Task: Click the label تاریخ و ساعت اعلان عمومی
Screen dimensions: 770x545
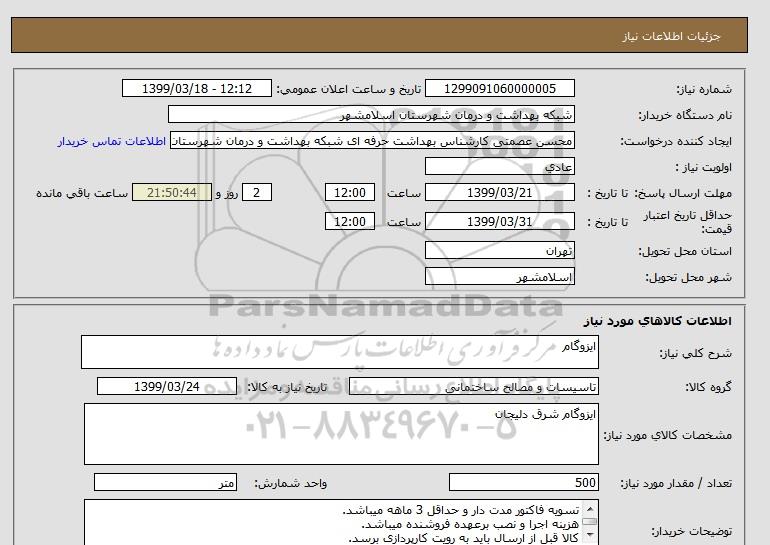Action: pos(349,89)
